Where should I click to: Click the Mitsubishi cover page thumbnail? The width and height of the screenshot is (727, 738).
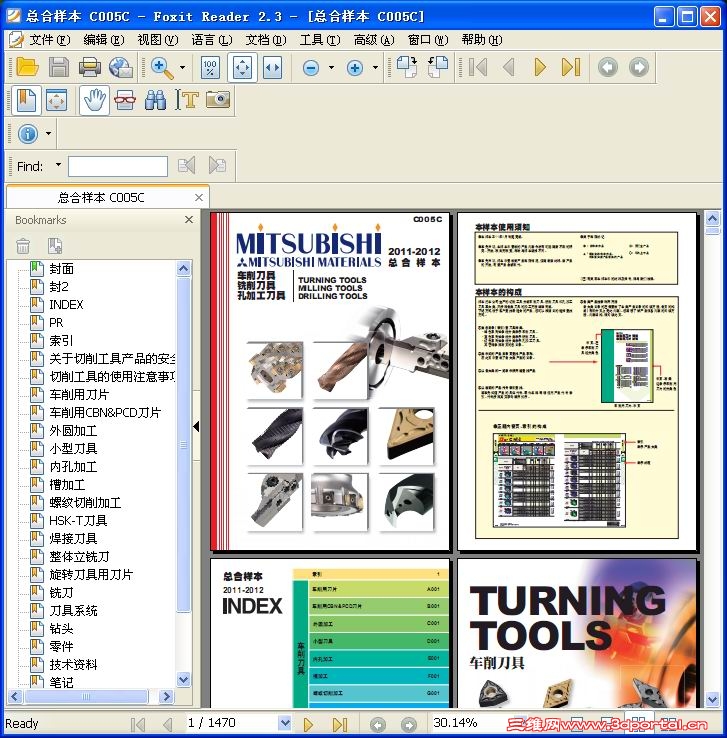pyautogui.click(x=329, y=382)
